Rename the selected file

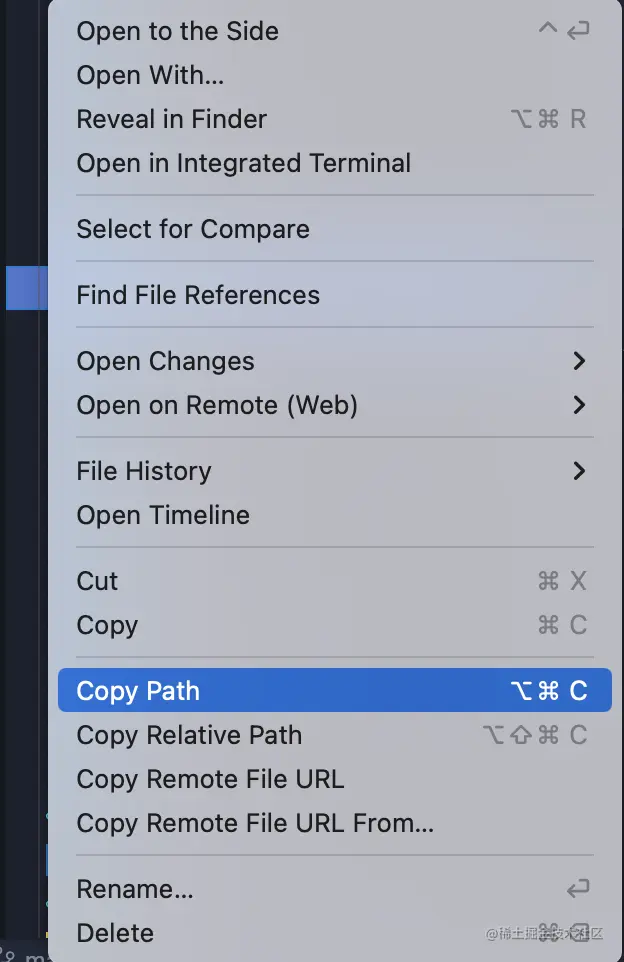point(135,889)
